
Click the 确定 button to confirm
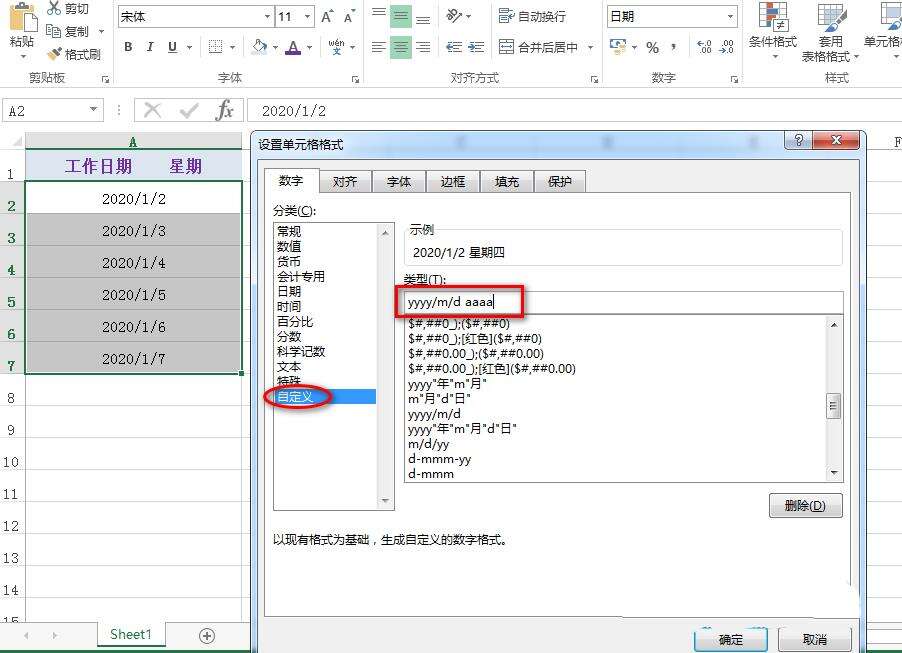point(729,639)
